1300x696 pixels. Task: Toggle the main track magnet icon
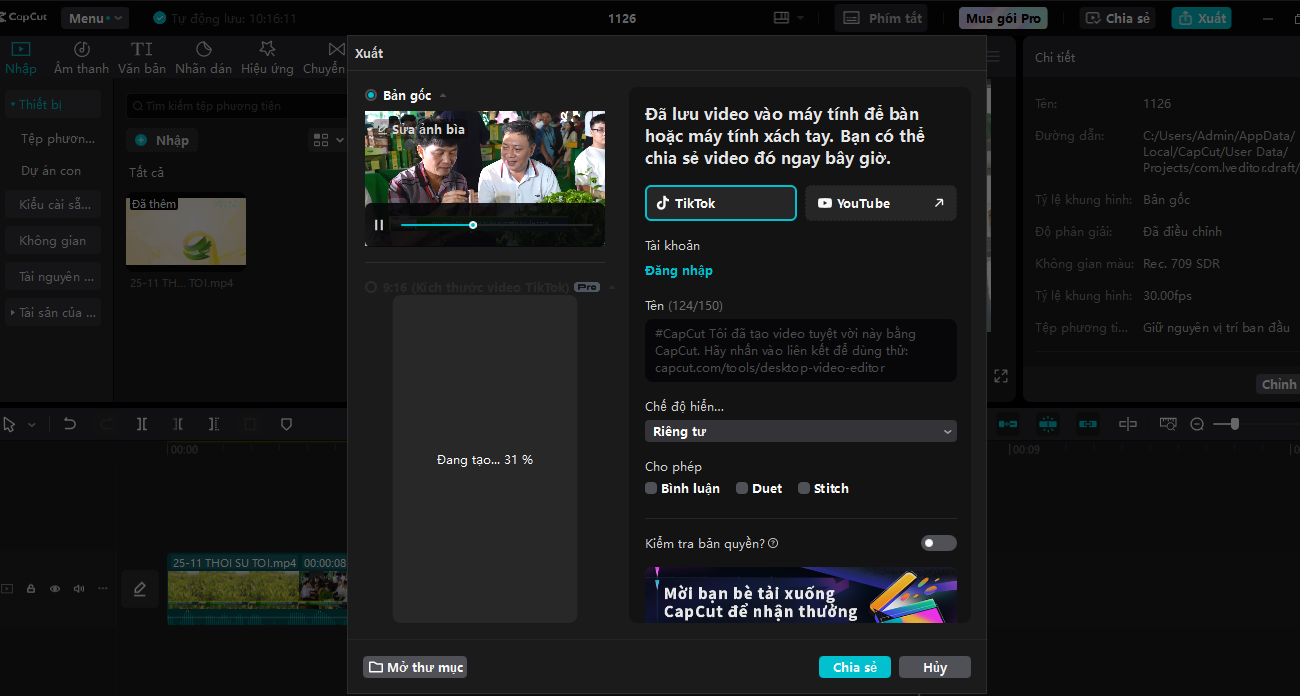1008,424
